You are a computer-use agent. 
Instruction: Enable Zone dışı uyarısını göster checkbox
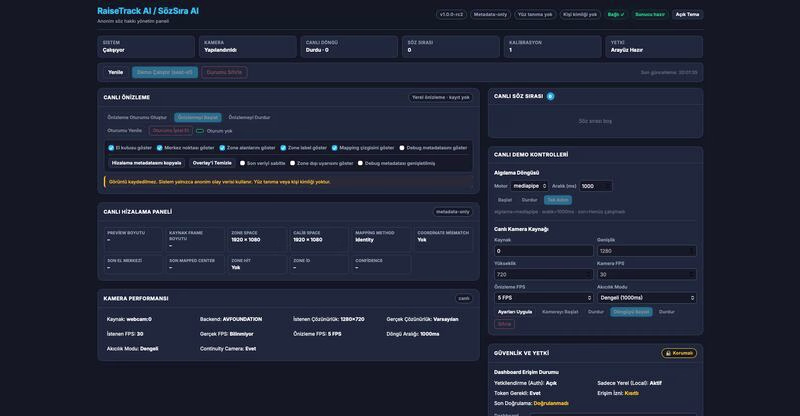(292, 163)
